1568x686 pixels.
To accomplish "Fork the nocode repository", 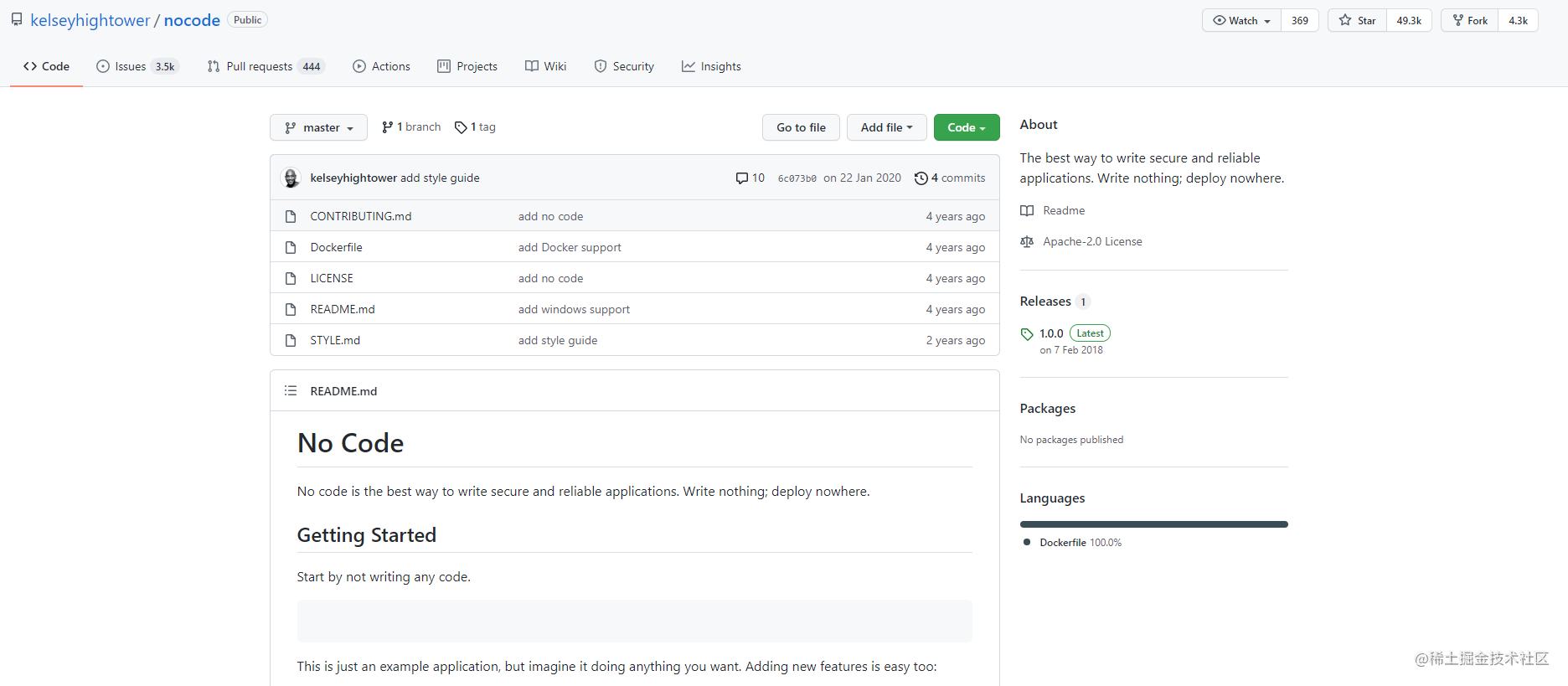I will pos(1470,20).
